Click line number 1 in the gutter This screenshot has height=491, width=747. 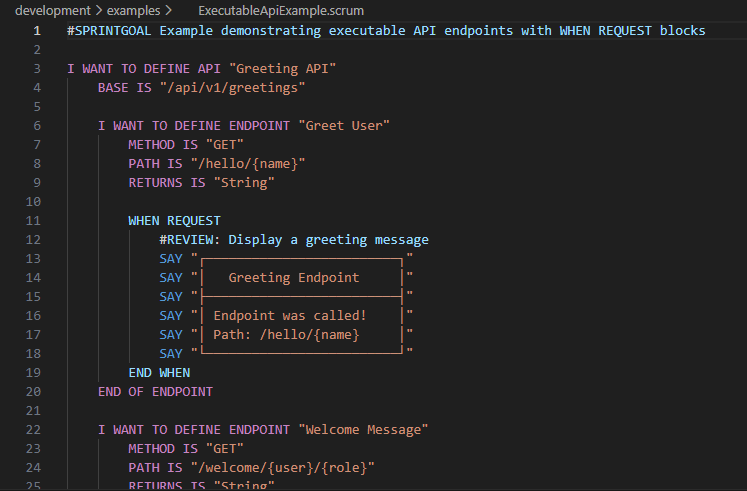tap(37, 31)
